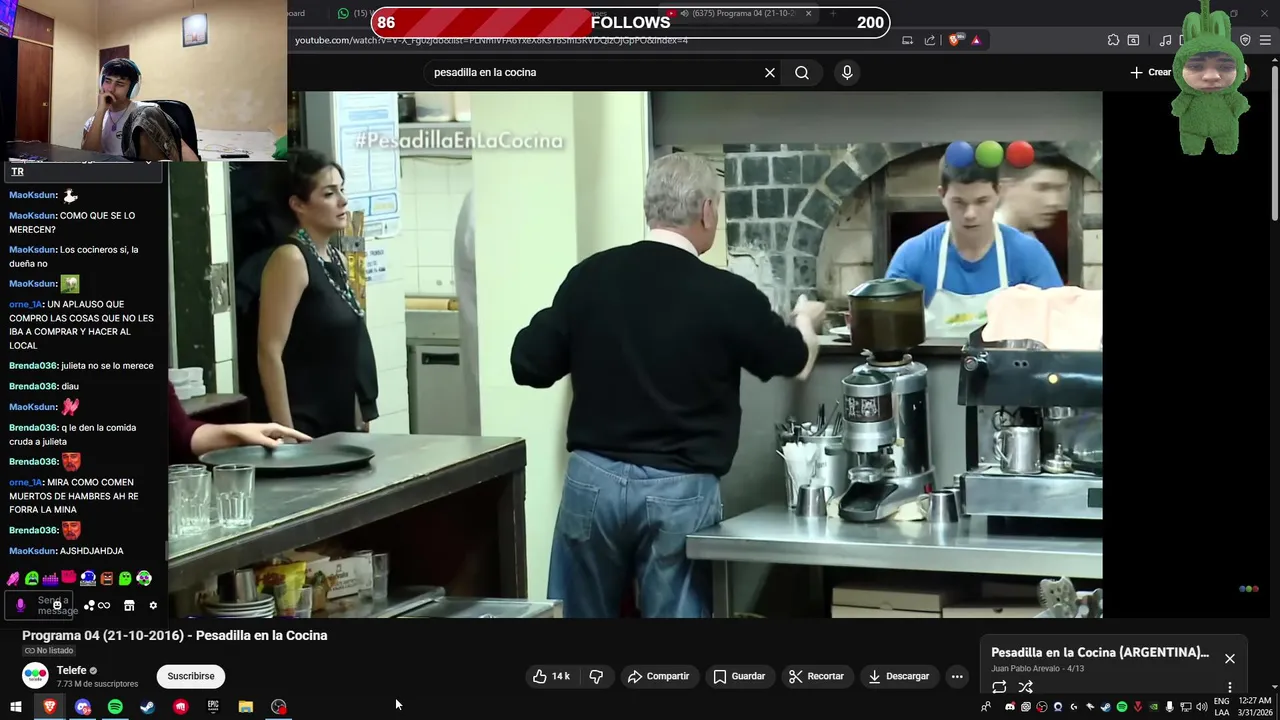The height and width of the screenshot is (720, 1280).
Task: Open OBS Studio in taskbar
Action: coord(279,707)
